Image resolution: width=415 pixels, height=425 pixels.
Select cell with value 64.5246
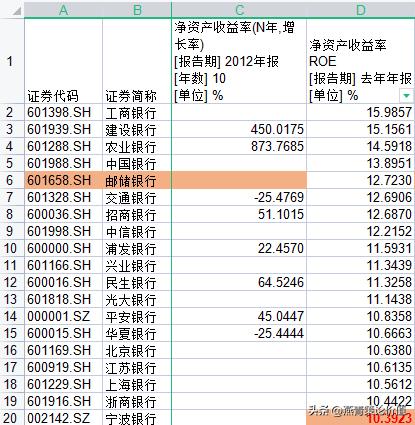click(x=239, y=282)
